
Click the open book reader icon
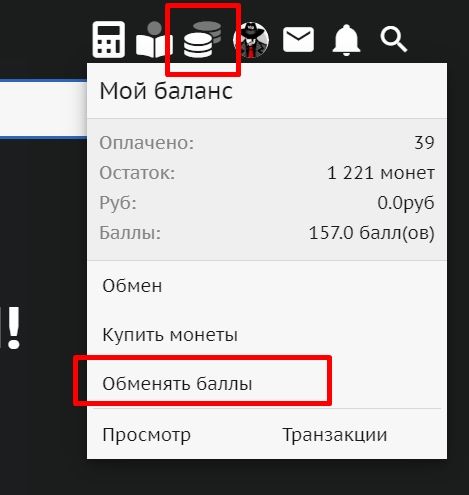coord(154,40)
